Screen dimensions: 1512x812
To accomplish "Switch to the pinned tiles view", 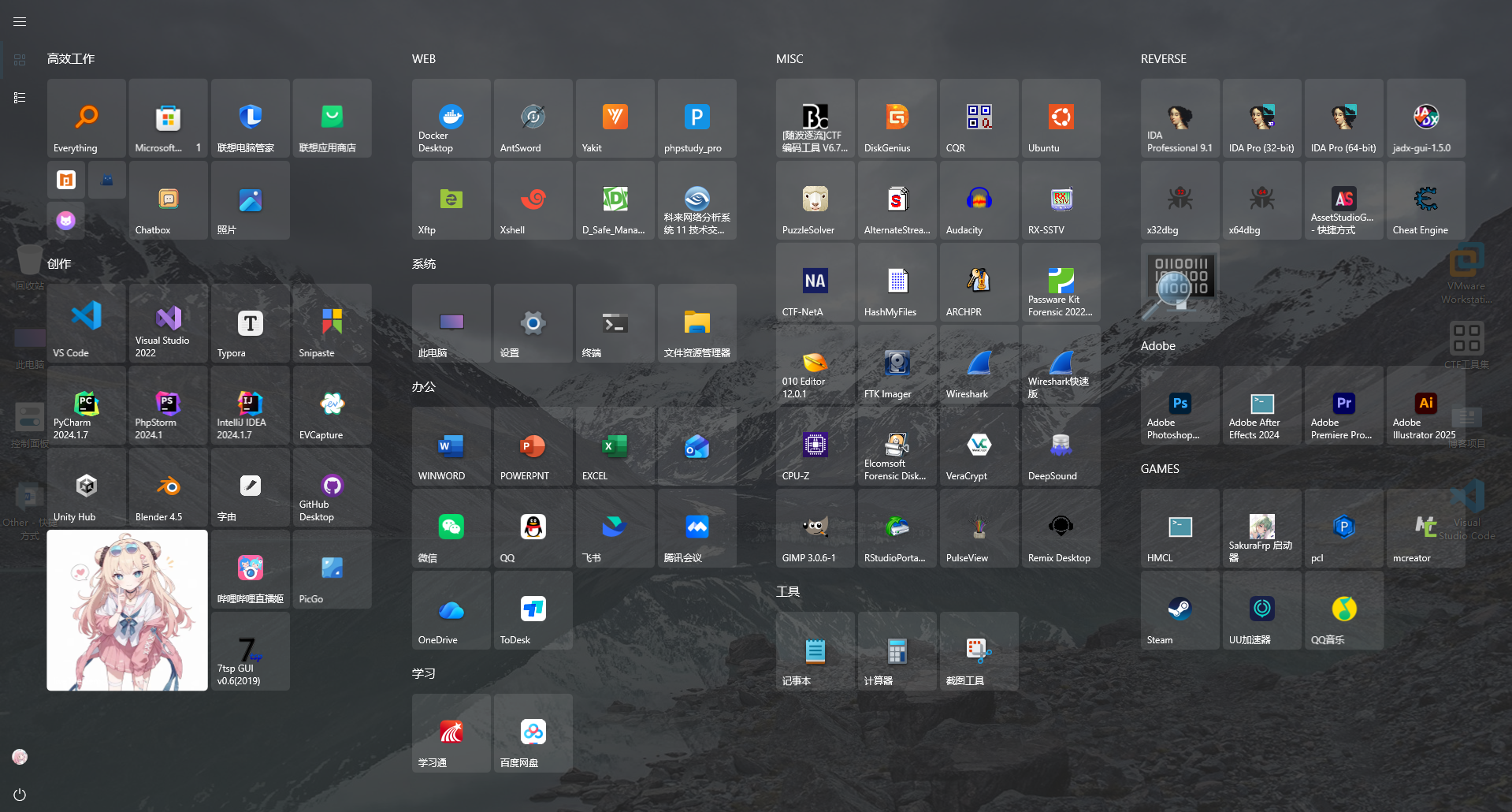I will (x=20, y=60).
